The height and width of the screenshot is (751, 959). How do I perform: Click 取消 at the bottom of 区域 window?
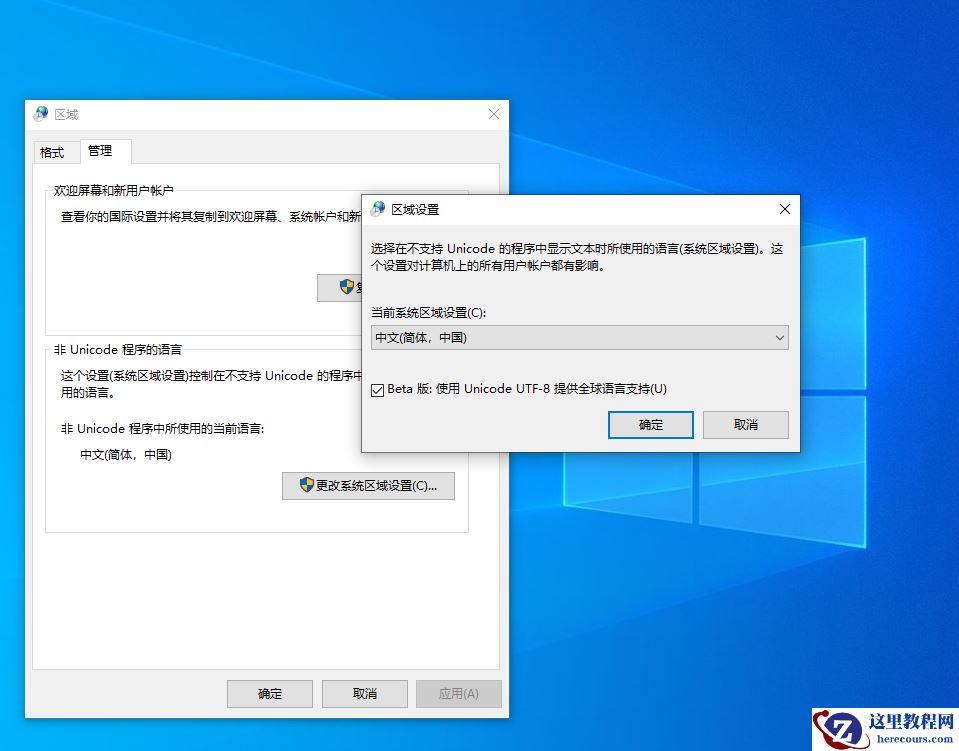coord(364,693)
